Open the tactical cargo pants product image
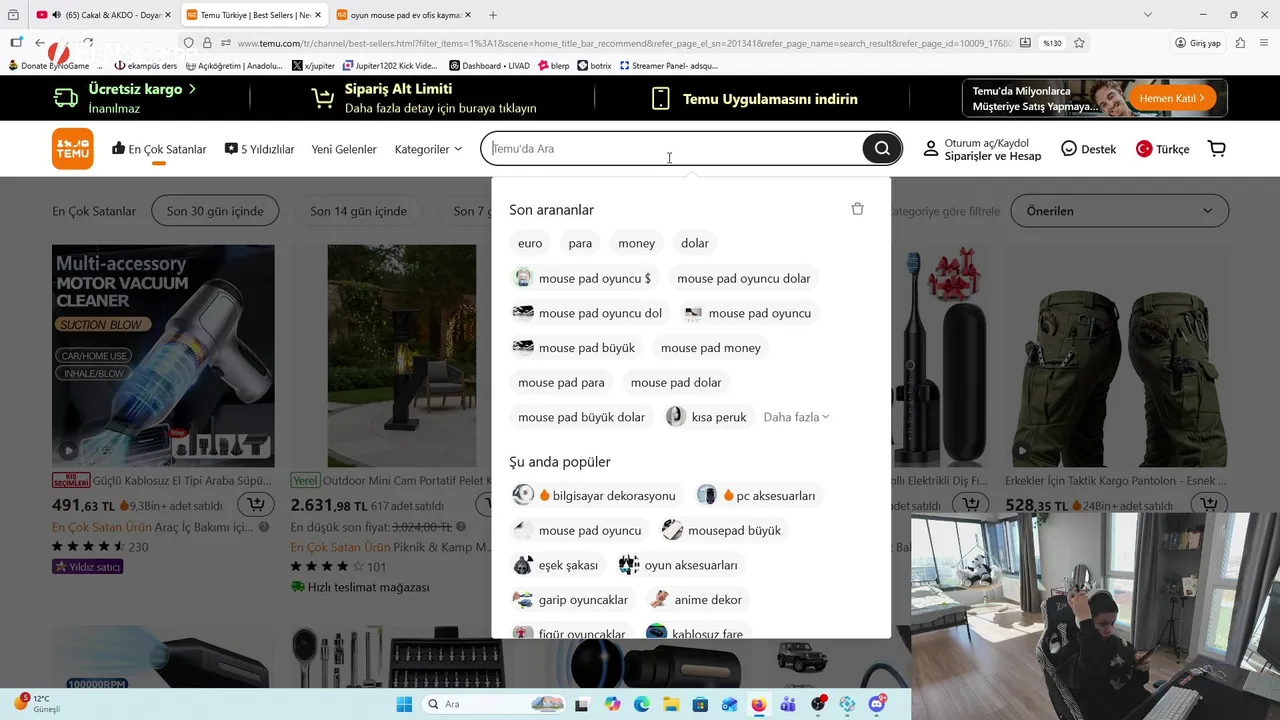The height and width of the screenshot is (720, 1280). [1117, 356]
